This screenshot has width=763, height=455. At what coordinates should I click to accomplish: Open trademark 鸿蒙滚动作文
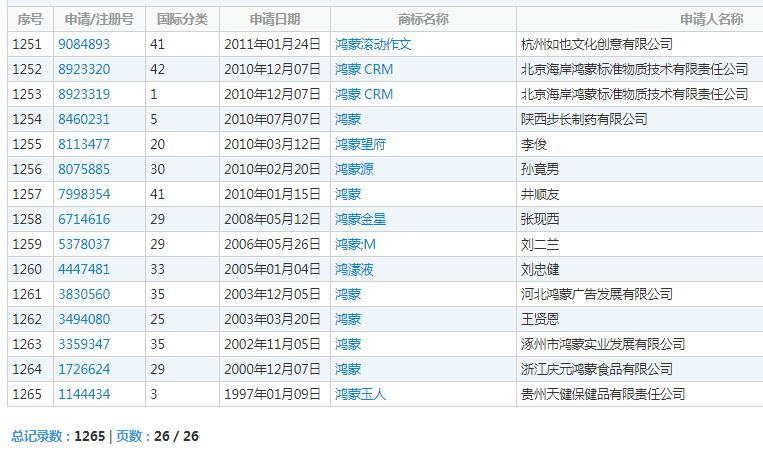373,44
